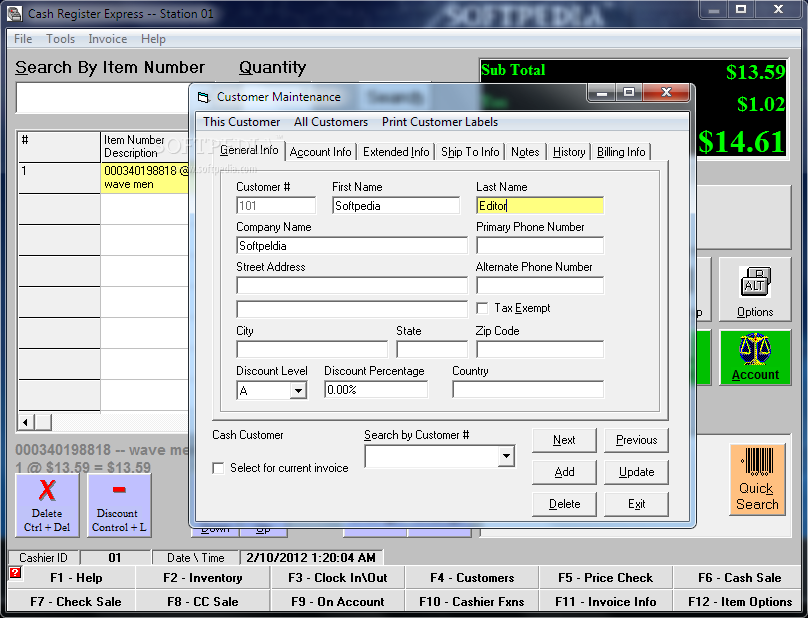Viewport: 808px width, 618px height.
Task: Click invoice list left scroll arrow
Action: (26, 423)
